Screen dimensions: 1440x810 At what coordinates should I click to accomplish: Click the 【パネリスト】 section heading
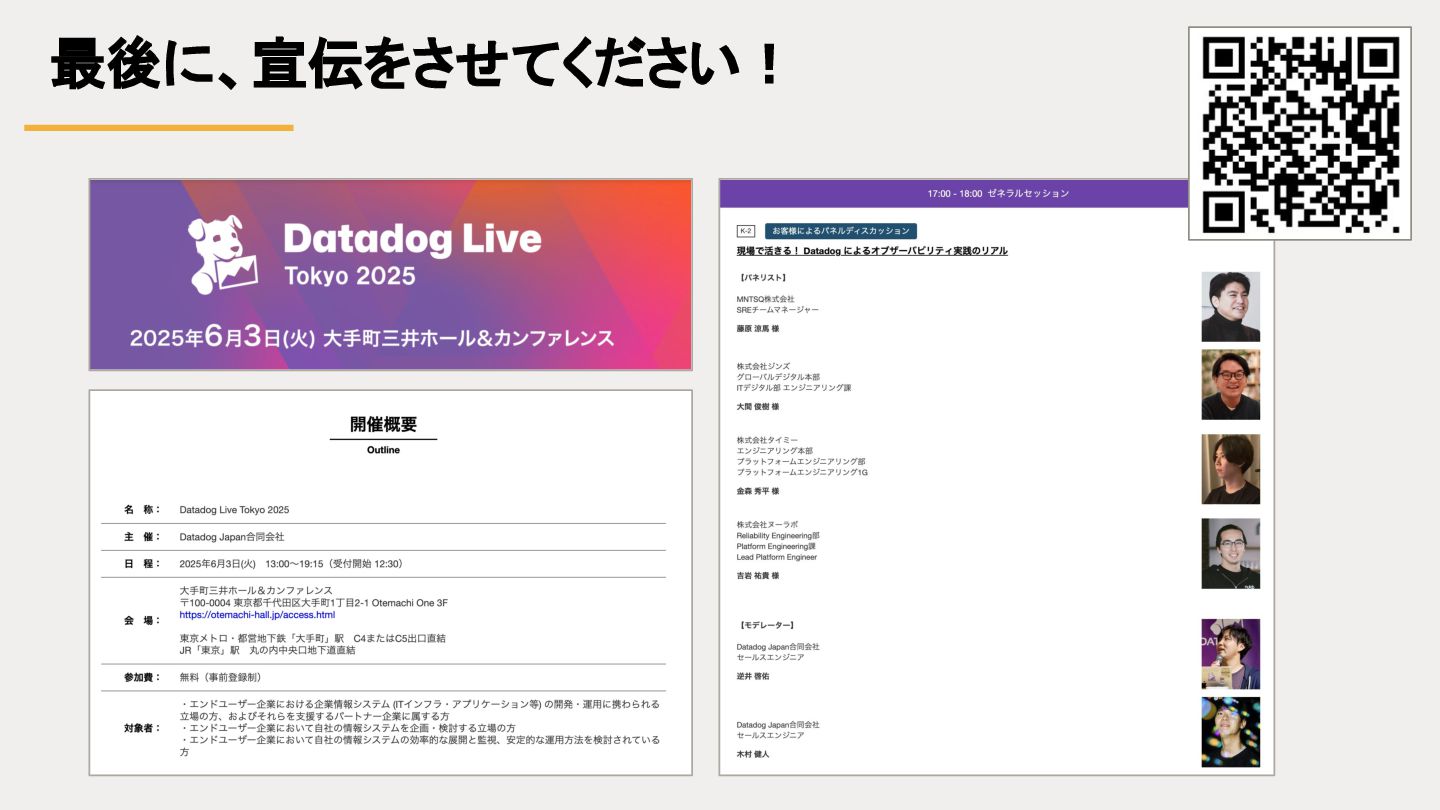pos(762,278)
